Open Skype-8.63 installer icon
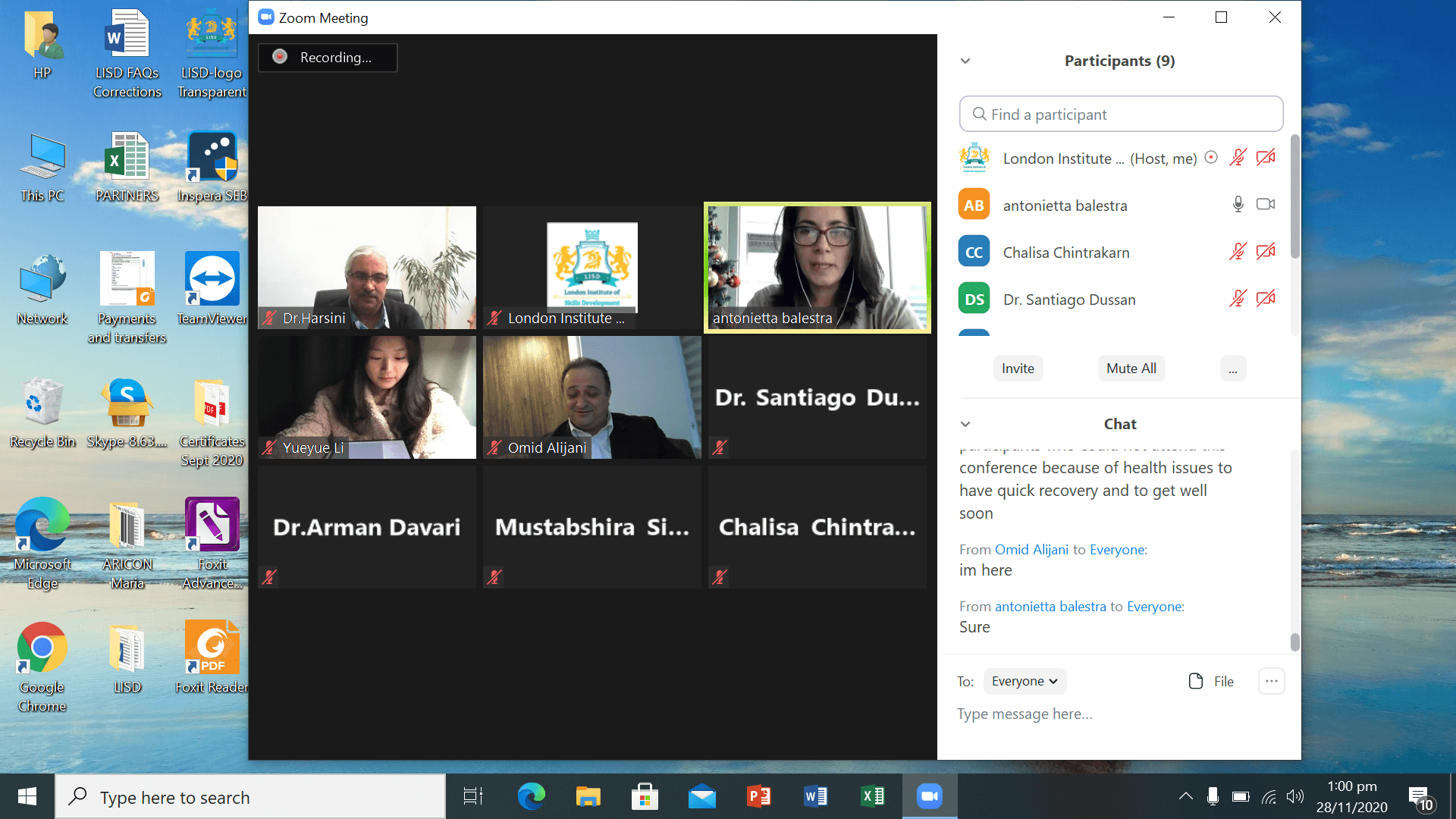1456x819 pixels. click(127, 413)
